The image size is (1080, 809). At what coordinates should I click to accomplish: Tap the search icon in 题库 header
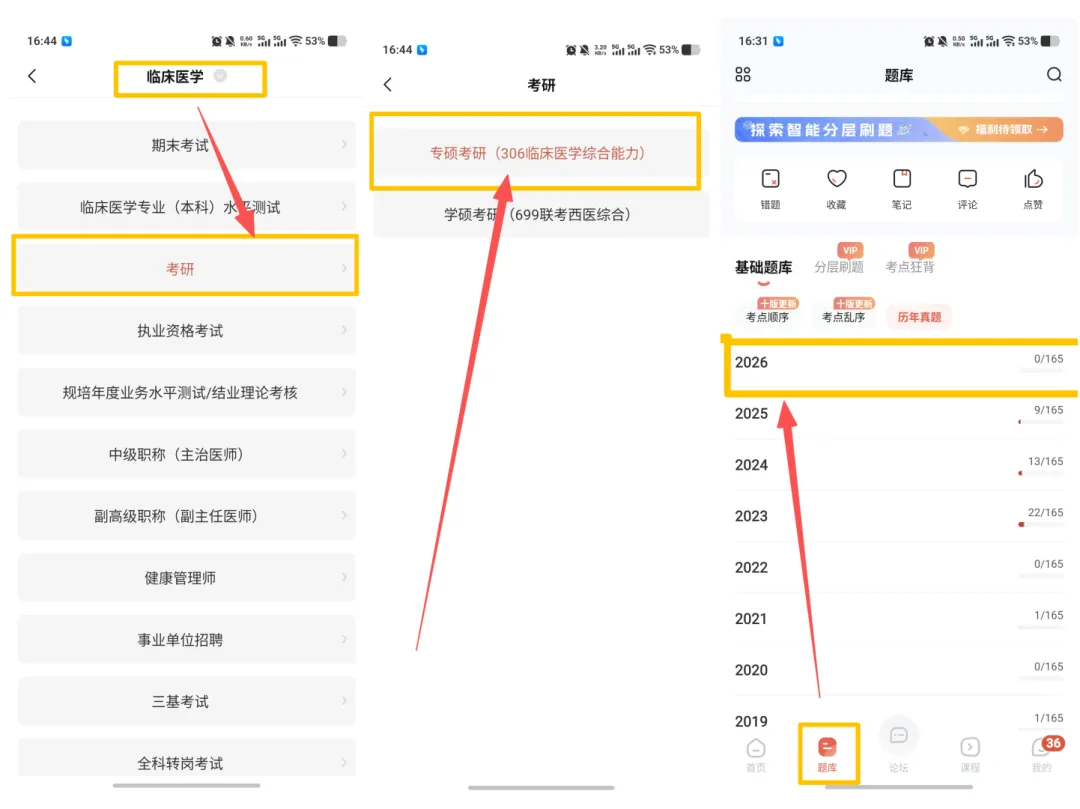1054,74
